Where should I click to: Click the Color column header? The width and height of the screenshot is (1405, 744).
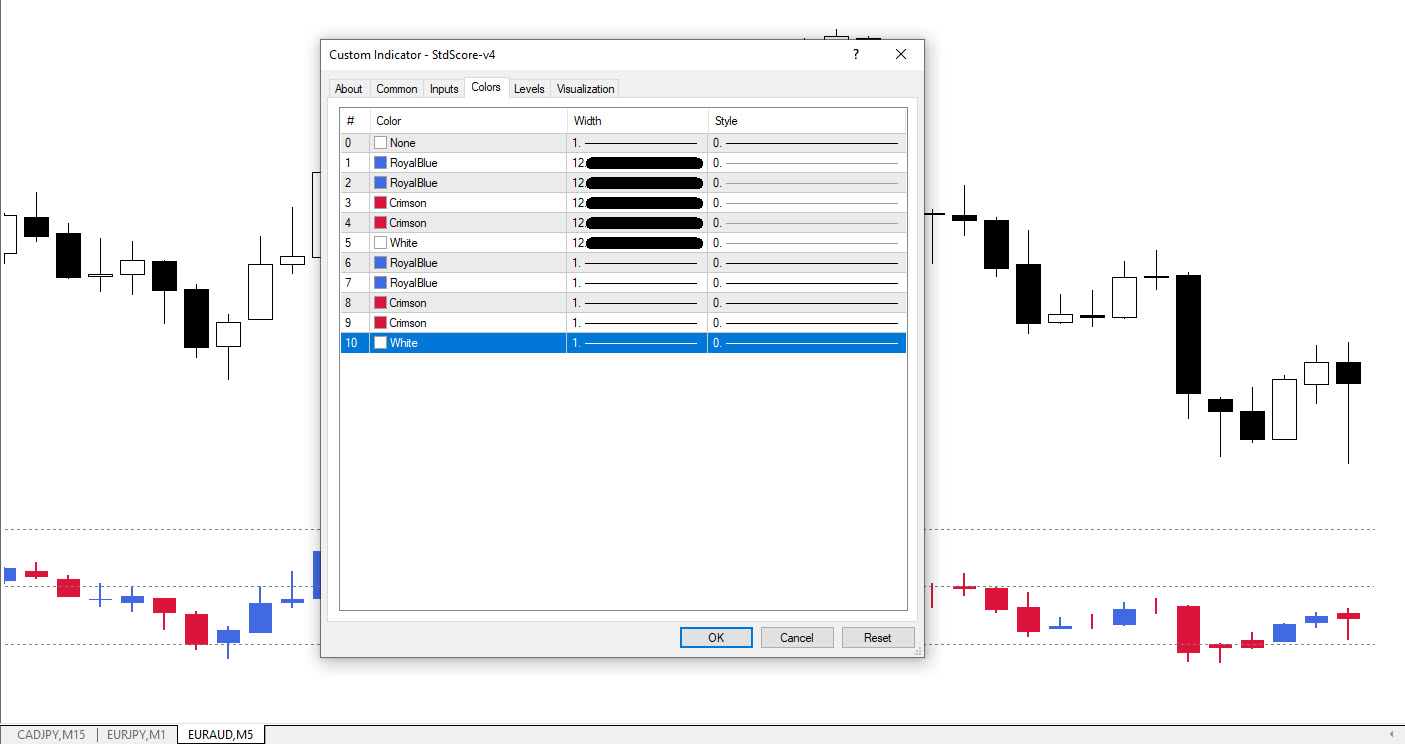pyautogui.click(x=468, y=121)
